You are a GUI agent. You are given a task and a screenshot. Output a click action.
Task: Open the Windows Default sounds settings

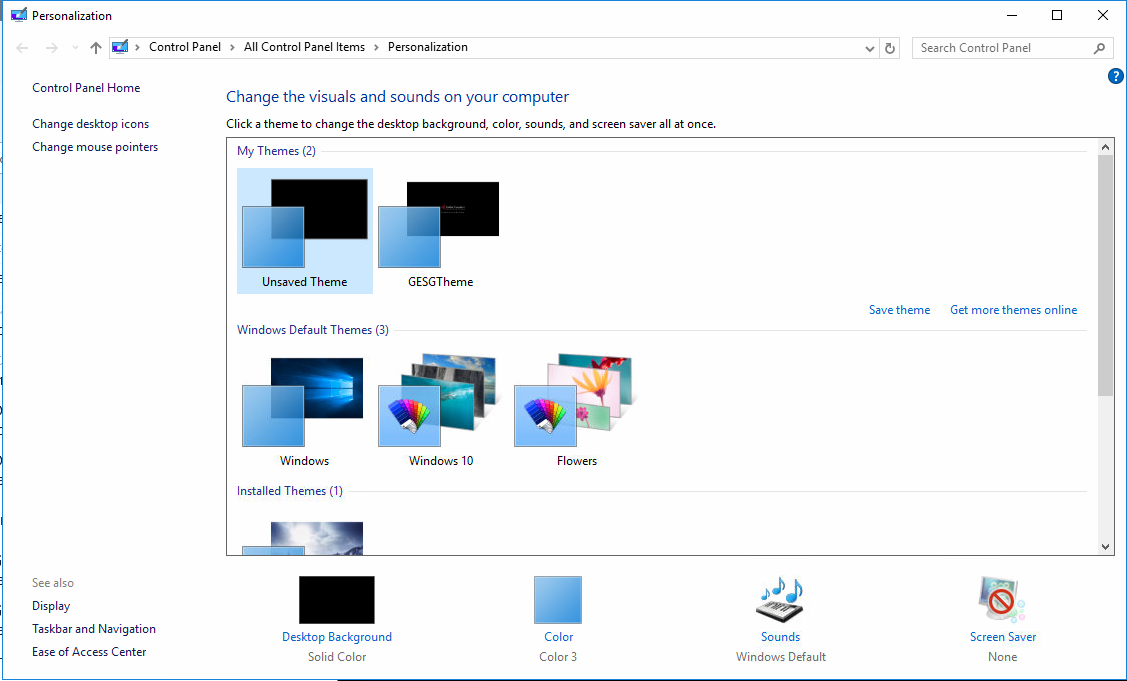click(x=780, y=636)
